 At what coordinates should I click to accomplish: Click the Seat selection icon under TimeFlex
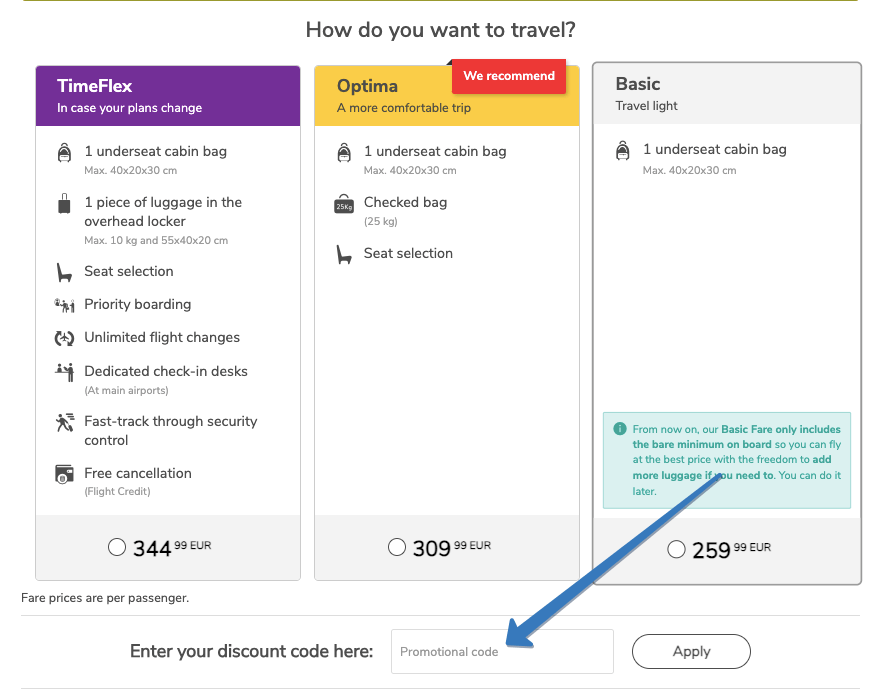(x=62, y=271)
